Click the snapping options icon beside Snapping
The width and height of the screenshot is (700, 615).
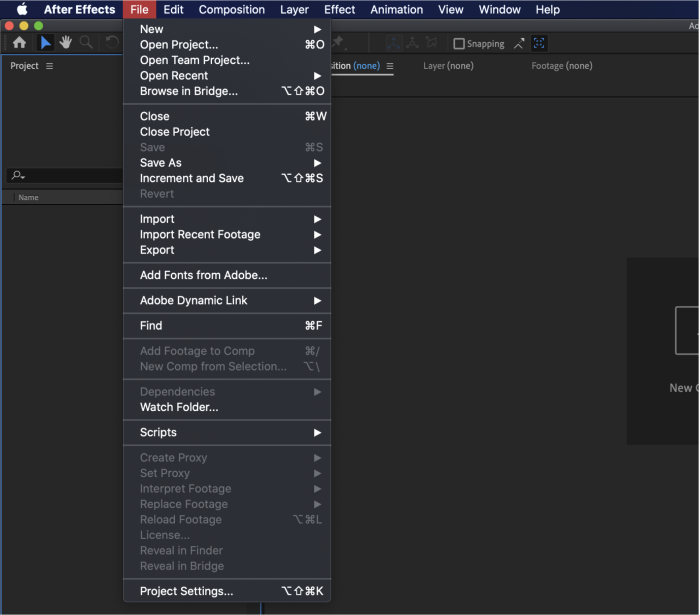click(519, 43)
